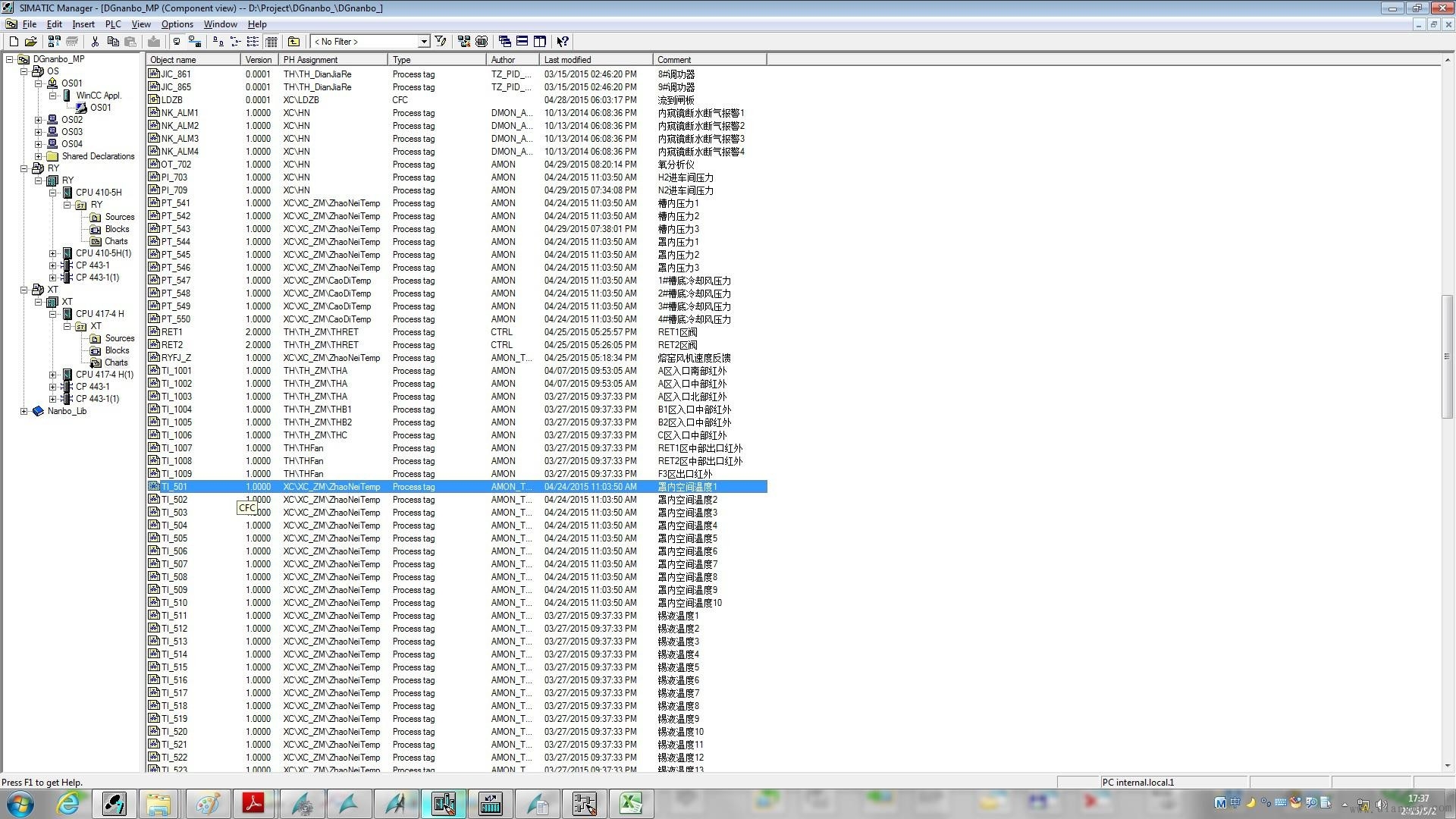Expand the Nanbo_Lib library node
Screen dimensions: 1456x819
click(24, 411)
